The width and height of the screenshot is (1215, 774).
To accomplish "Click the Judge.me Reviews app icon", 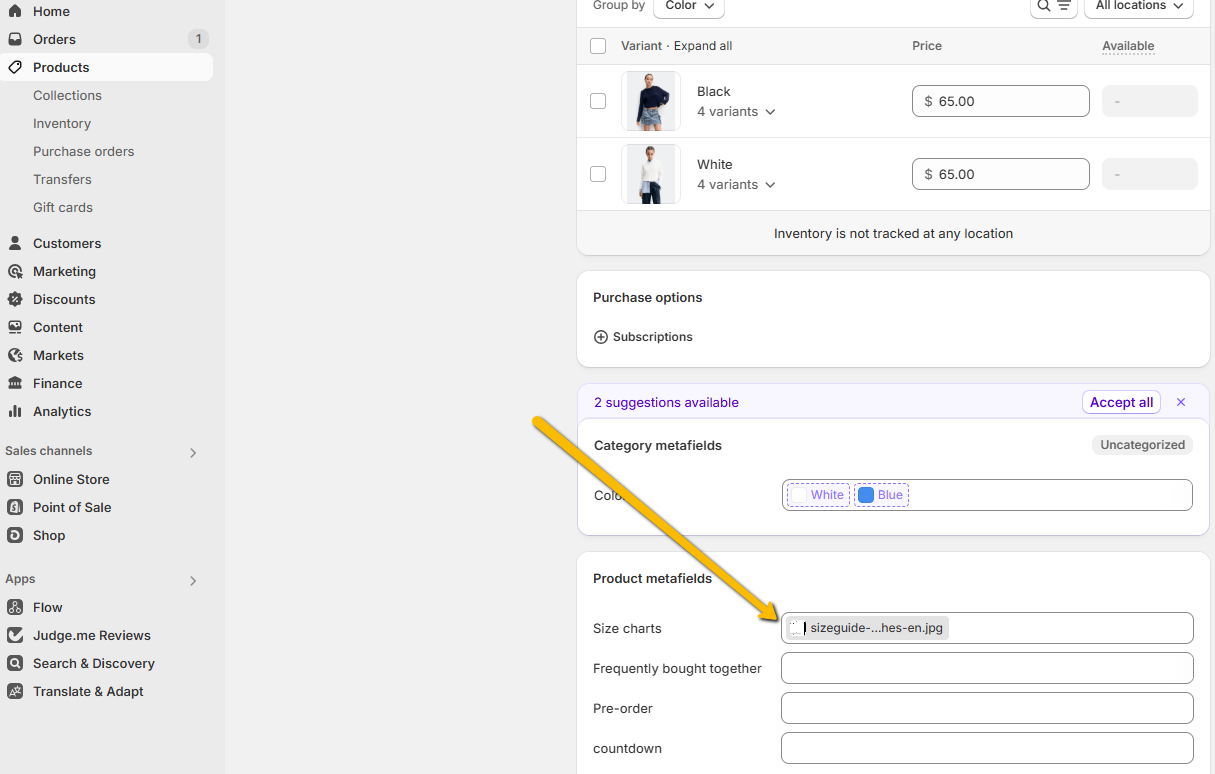I will point(15,635).
